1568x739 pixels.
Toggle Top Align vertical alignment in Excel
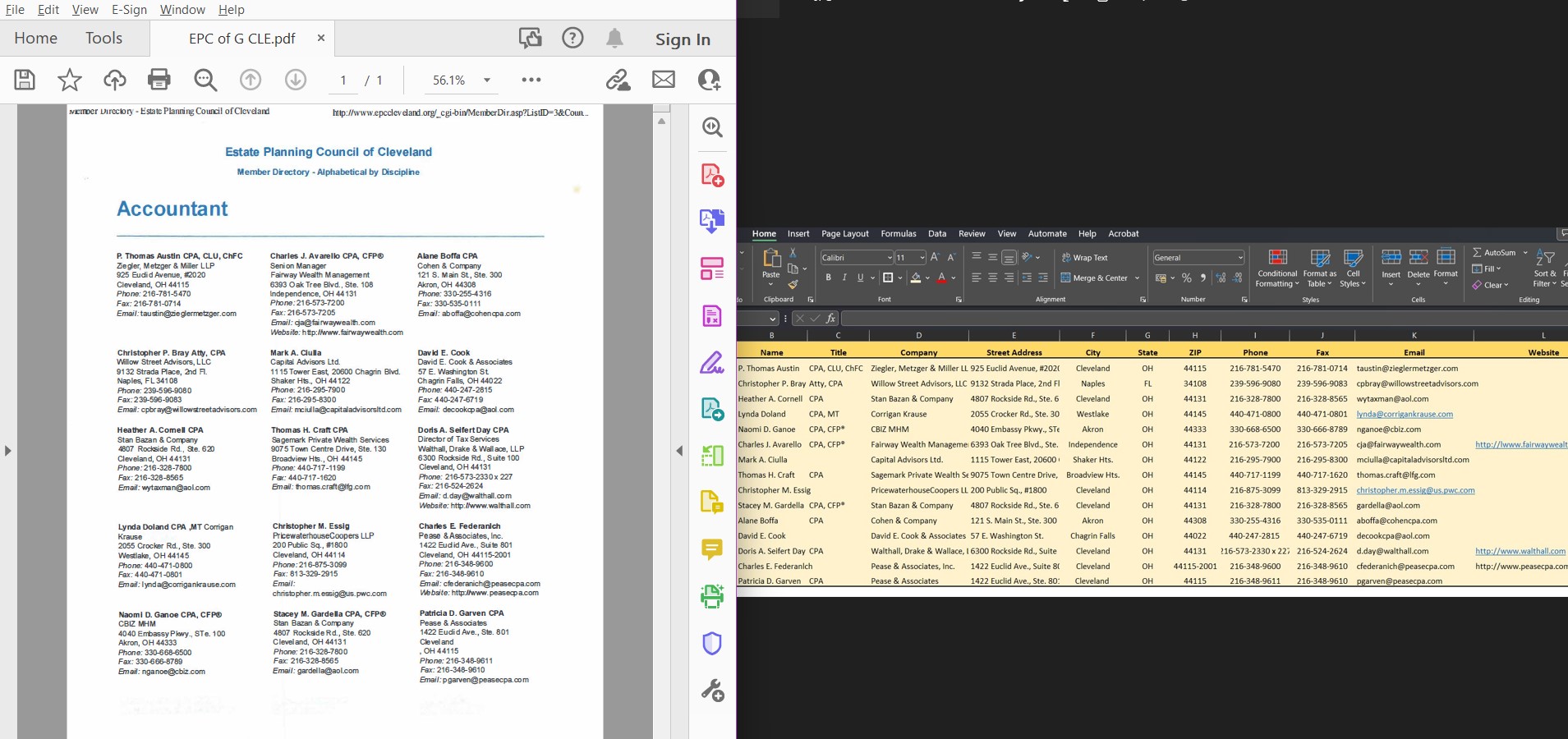977,257
